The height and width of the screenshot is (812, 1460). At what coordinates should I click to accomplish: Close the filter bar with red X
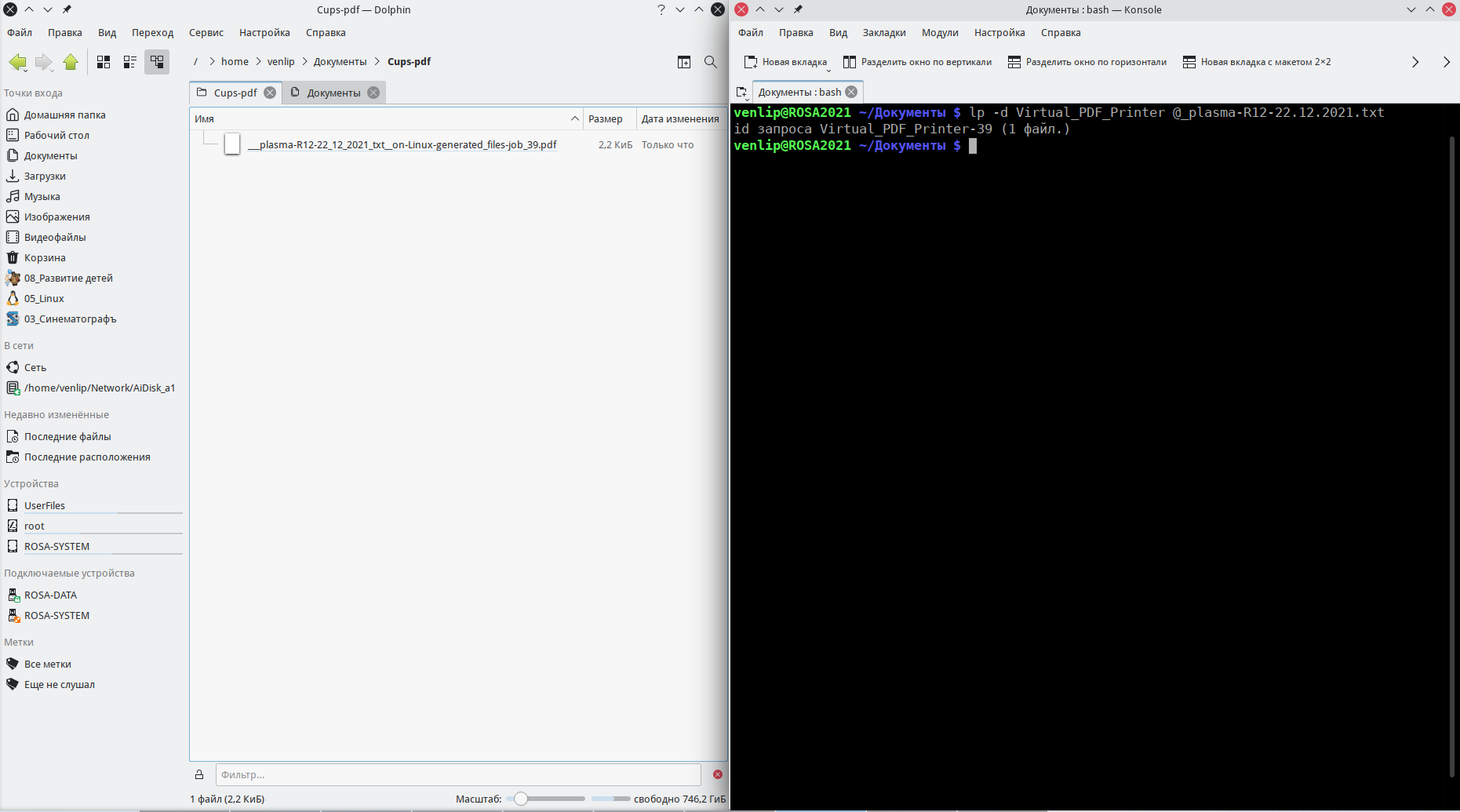click(718, 774)
